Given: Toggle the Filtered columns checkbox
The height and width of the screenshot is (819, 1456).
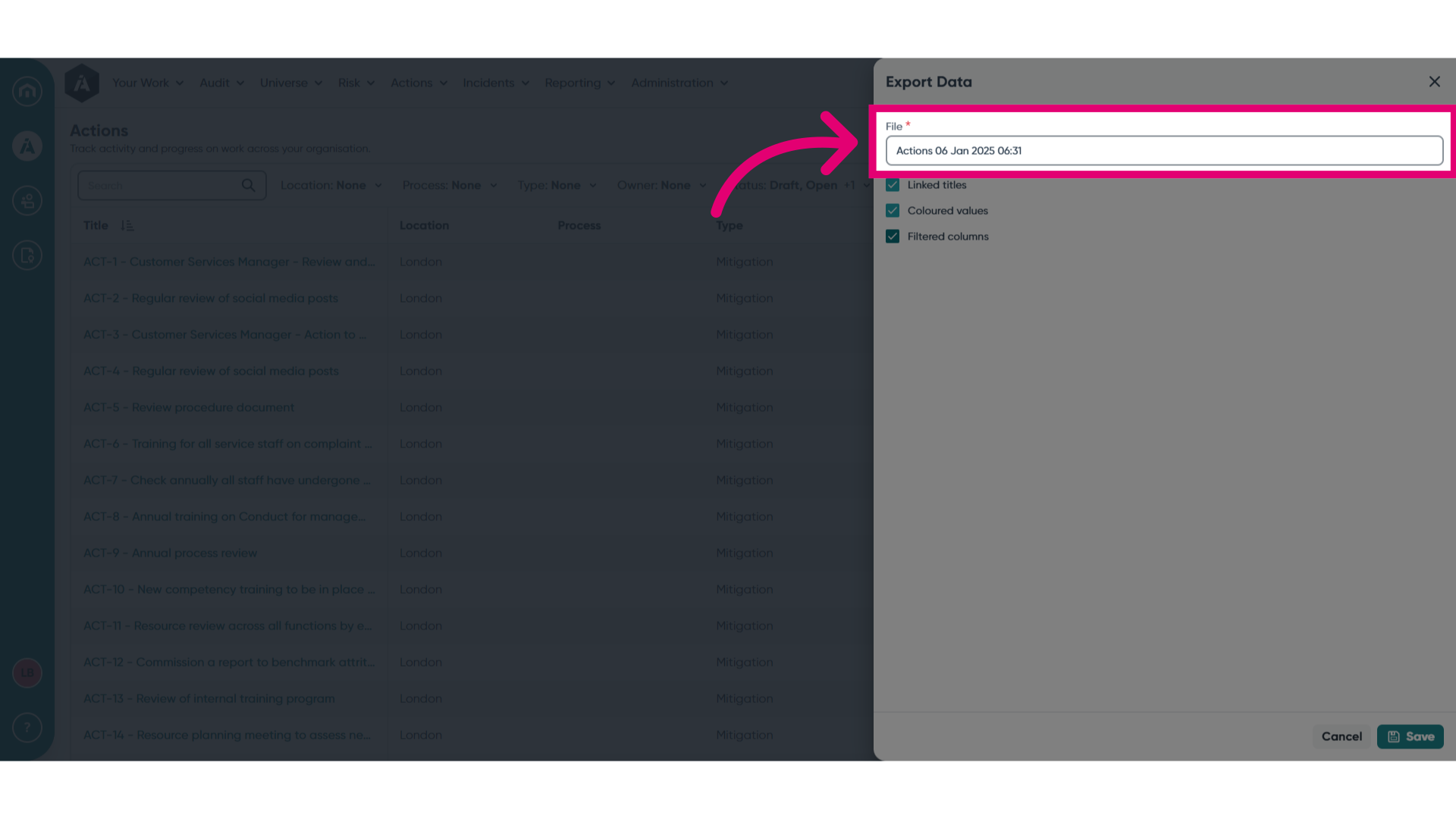Looking at the screenshot, I should (893, 237).
